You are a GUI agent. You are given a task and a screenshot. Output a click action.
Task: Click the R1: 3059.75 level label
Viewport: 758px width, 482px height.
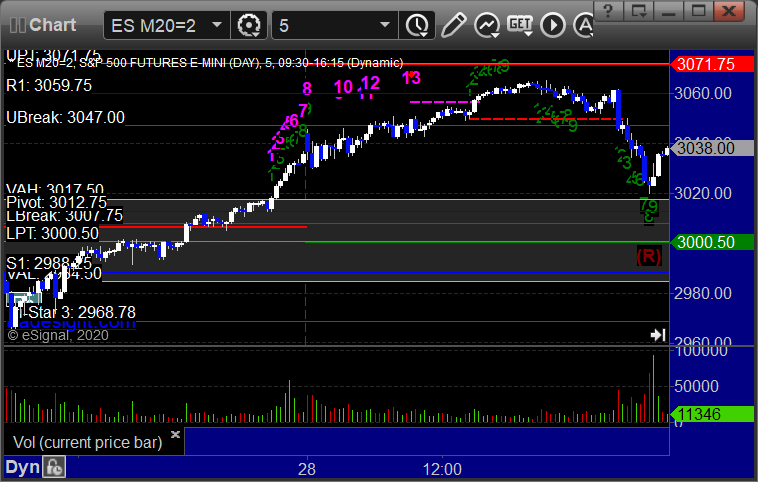pos(49,86)
